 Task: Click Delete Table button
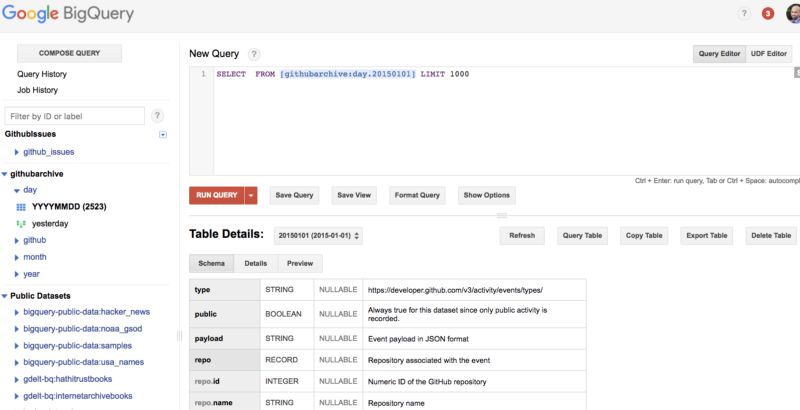pos(771,236)
